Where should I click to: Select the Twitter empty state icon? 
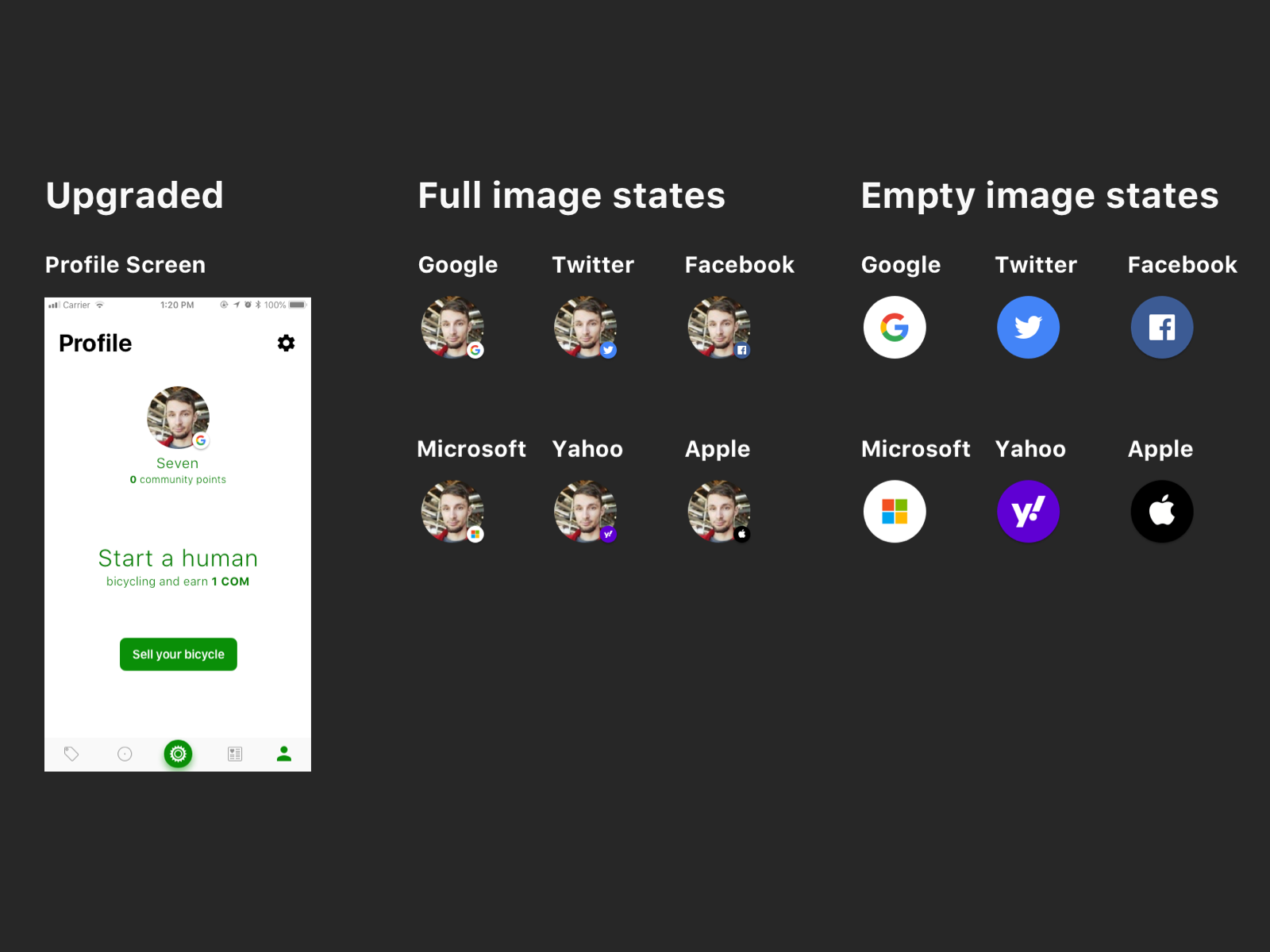coord(1028,327)
